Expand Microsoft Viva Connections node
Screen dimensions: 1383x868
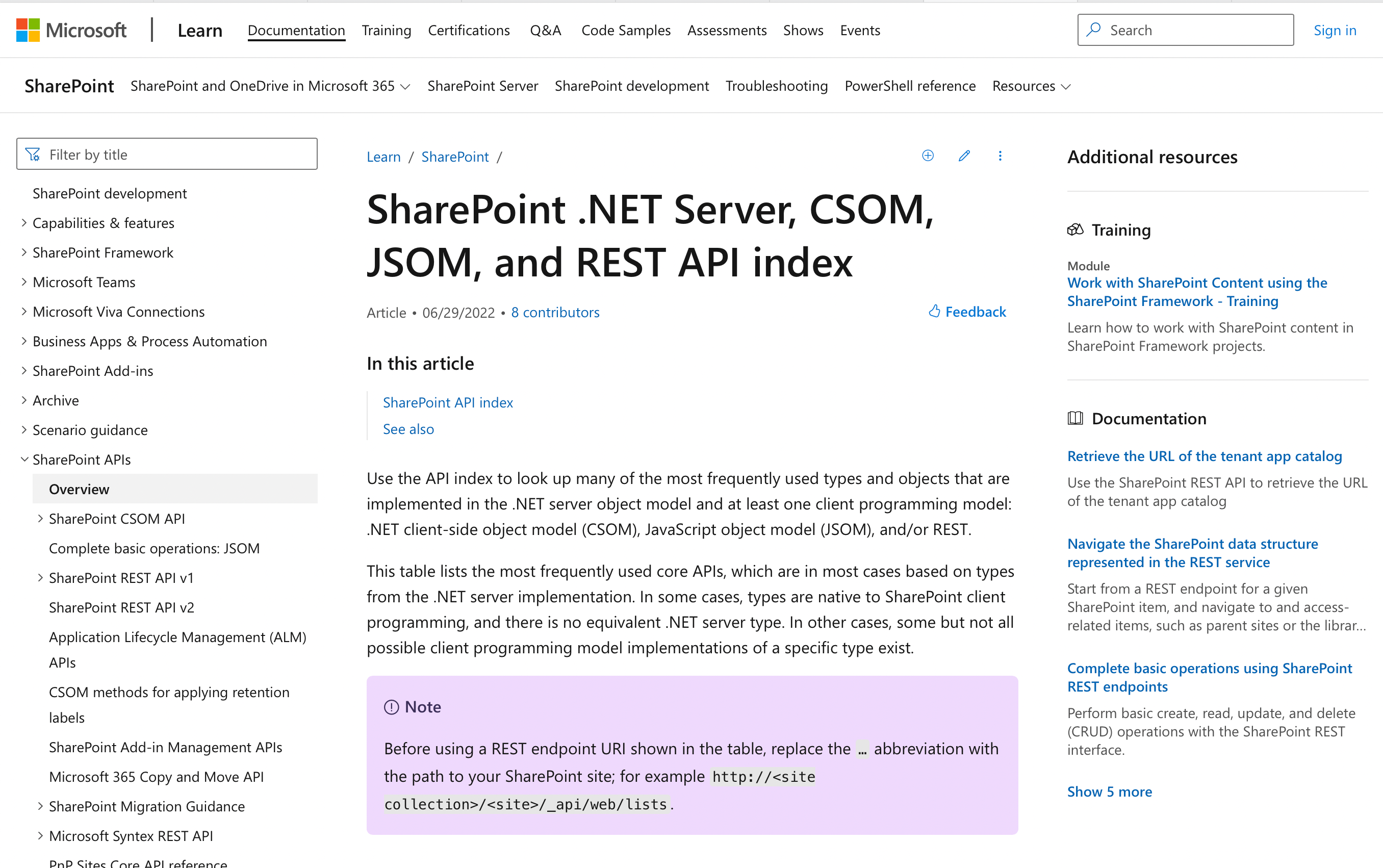point(24,311)
